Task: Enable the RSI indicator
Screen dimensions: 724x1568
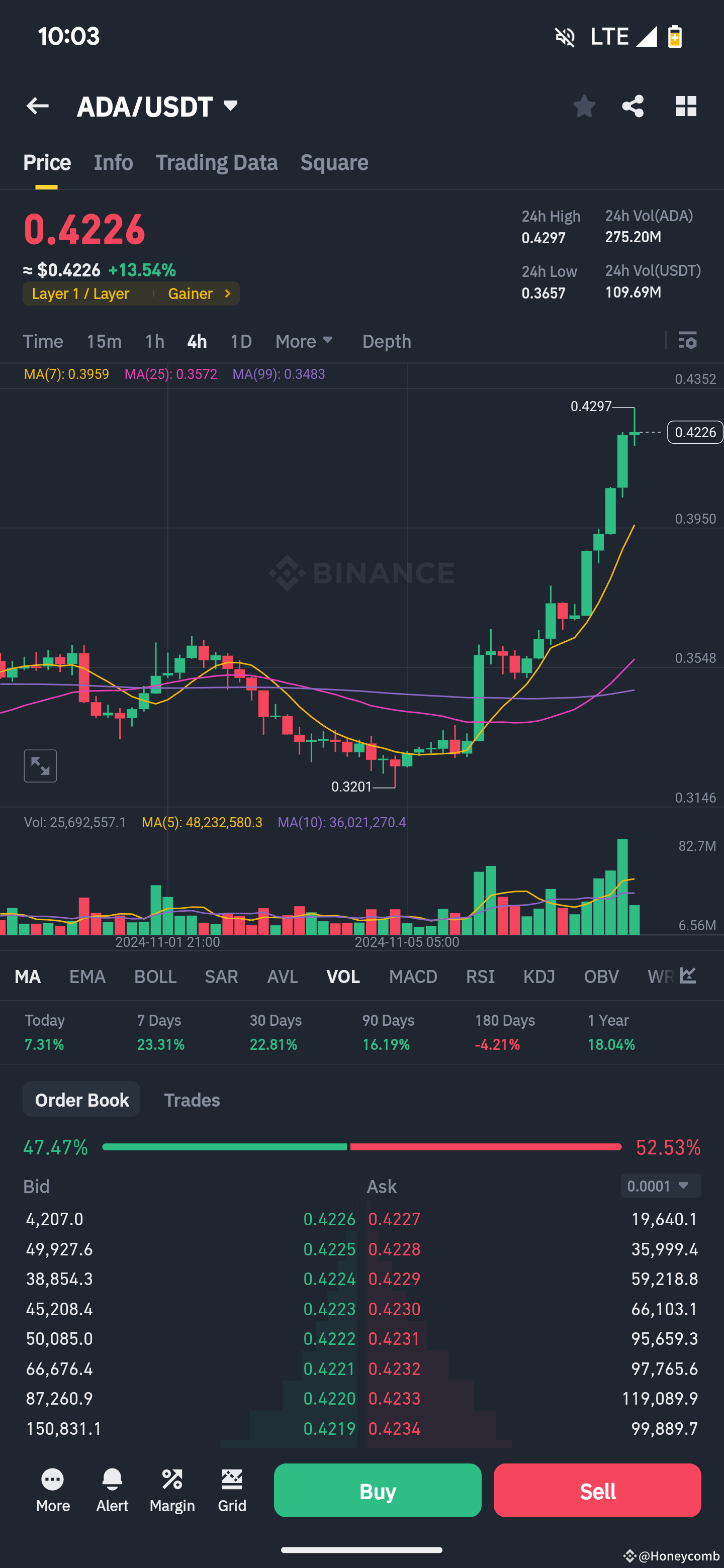Action: click(481, 976)
